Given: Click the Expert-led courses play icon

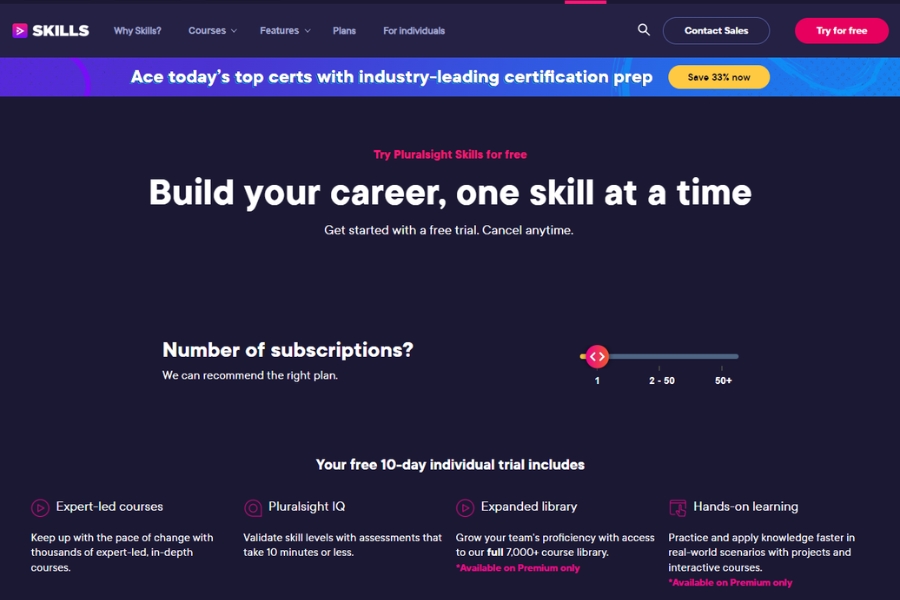Looking at the screenshot, I should [40, 508].
